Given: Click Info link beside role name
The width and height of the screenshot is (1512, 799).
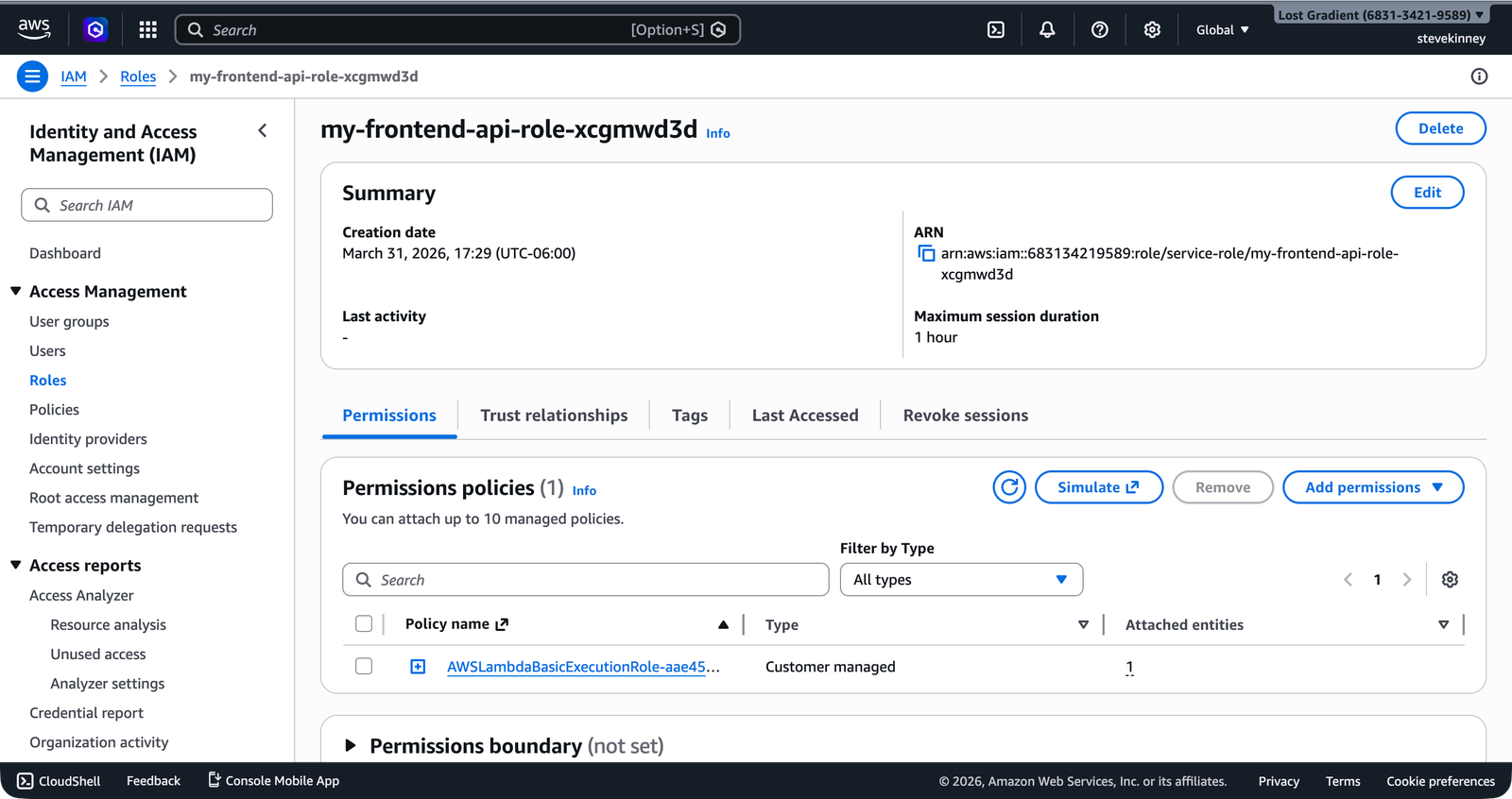Looking at the screenshot, I should coord(718,134).
